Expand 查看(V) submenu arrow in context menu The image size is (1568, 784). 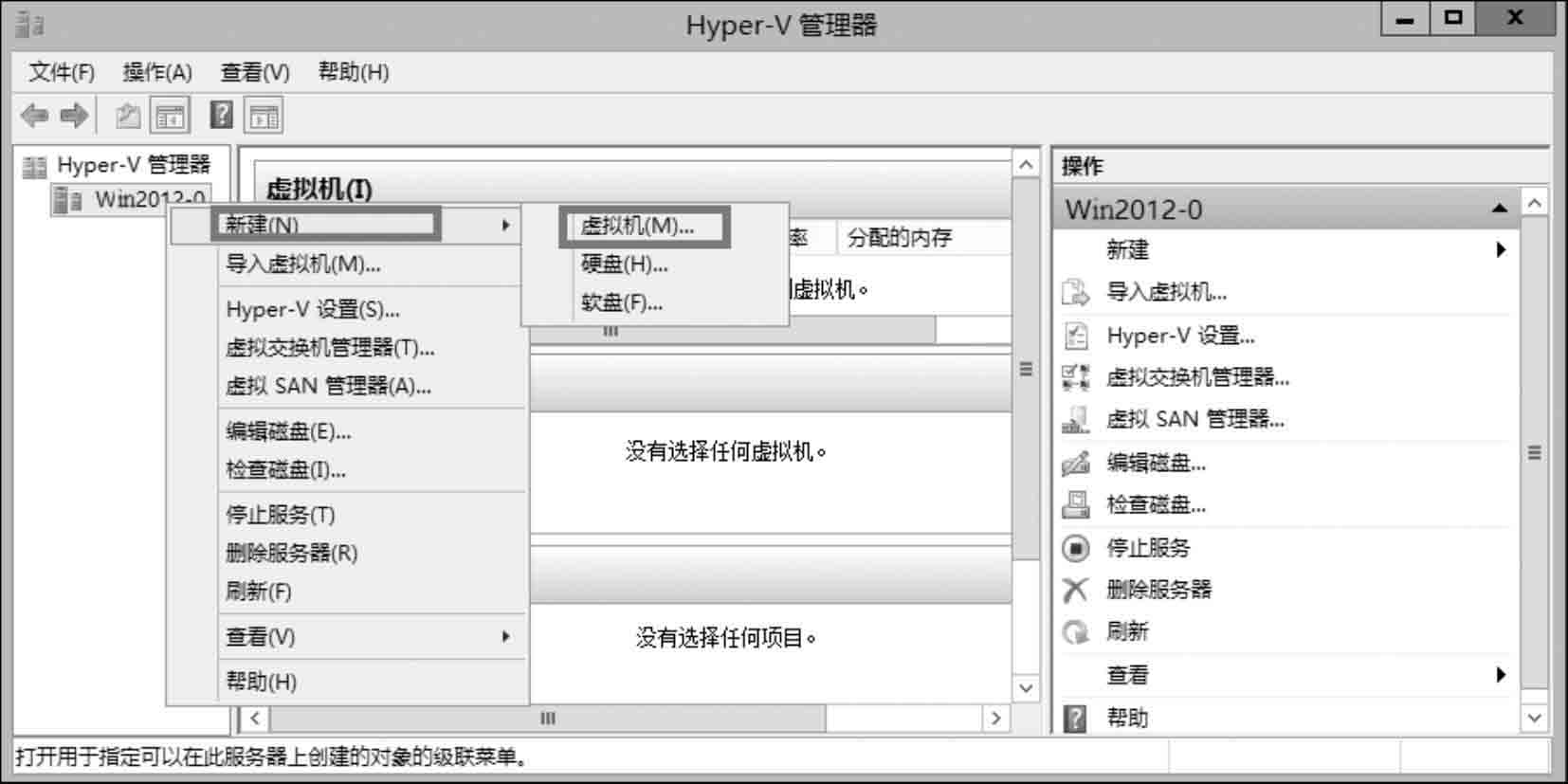coord(506,637)
